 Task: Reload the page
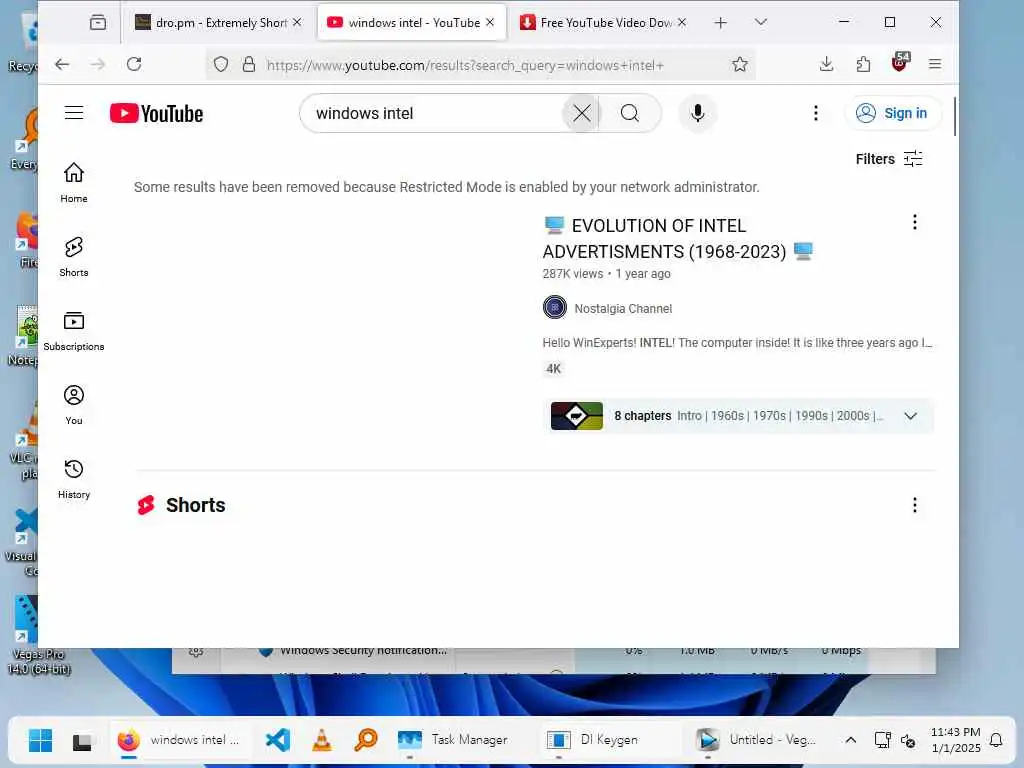(134, 64)
